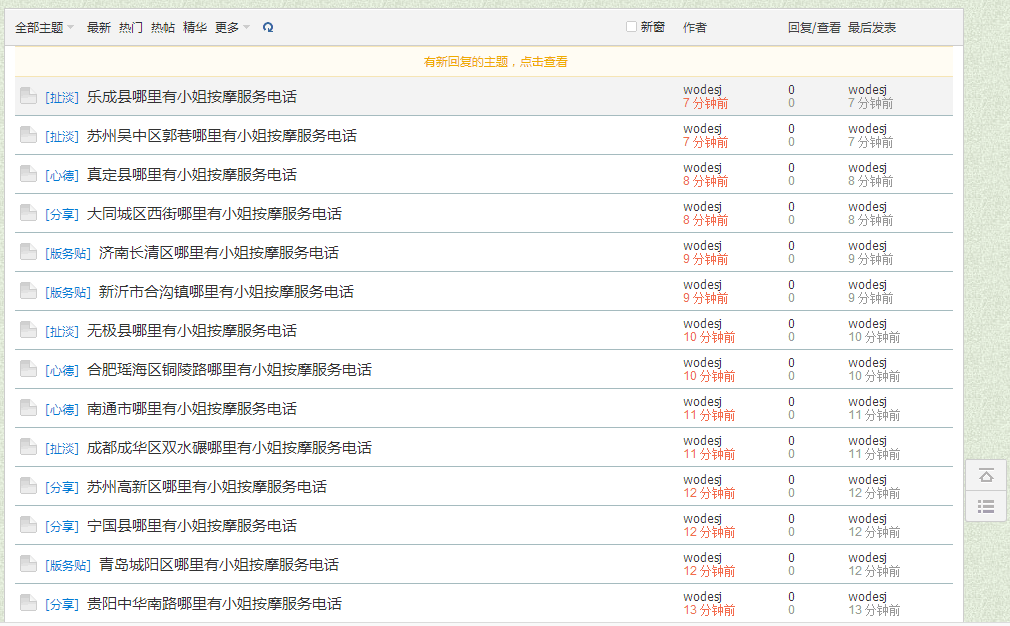
Task: Open the 全部主题 dropdown
Action: coord(44,28)
